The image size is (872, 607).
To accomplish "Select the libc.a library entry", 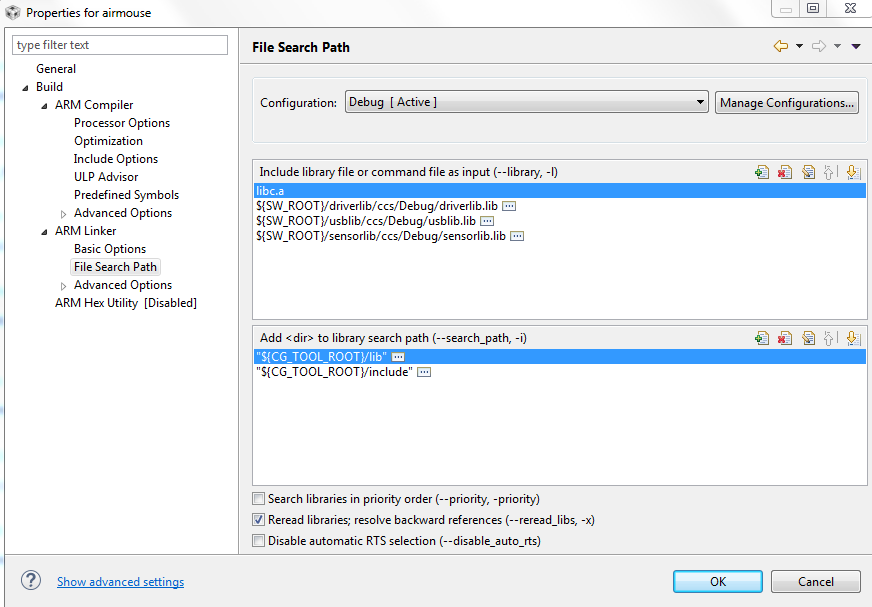I will [x=559, y=191].
